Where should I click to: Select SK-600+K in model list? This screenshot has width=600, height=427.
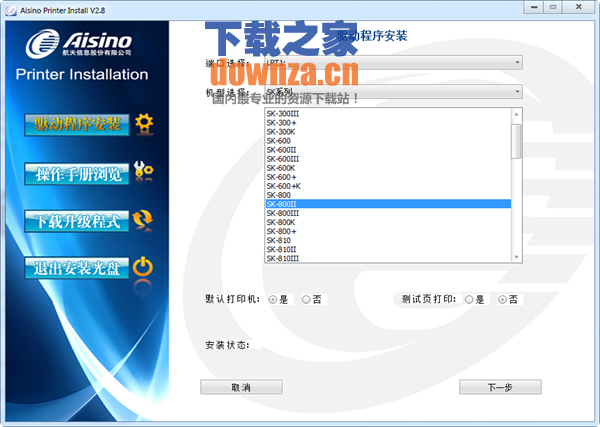(x=388, y=186)
